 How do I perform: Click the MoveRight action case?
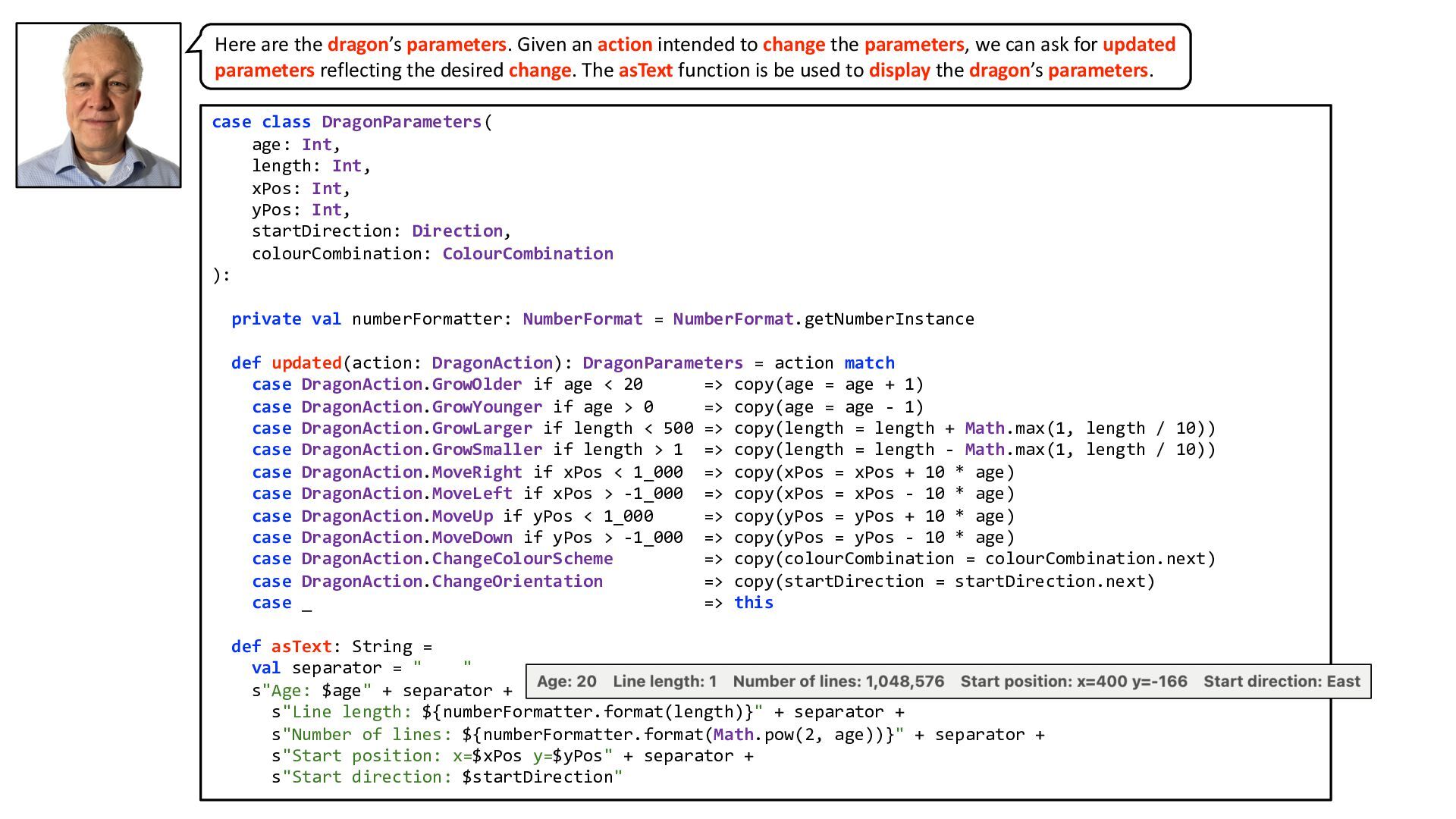(x=476, y=472)
